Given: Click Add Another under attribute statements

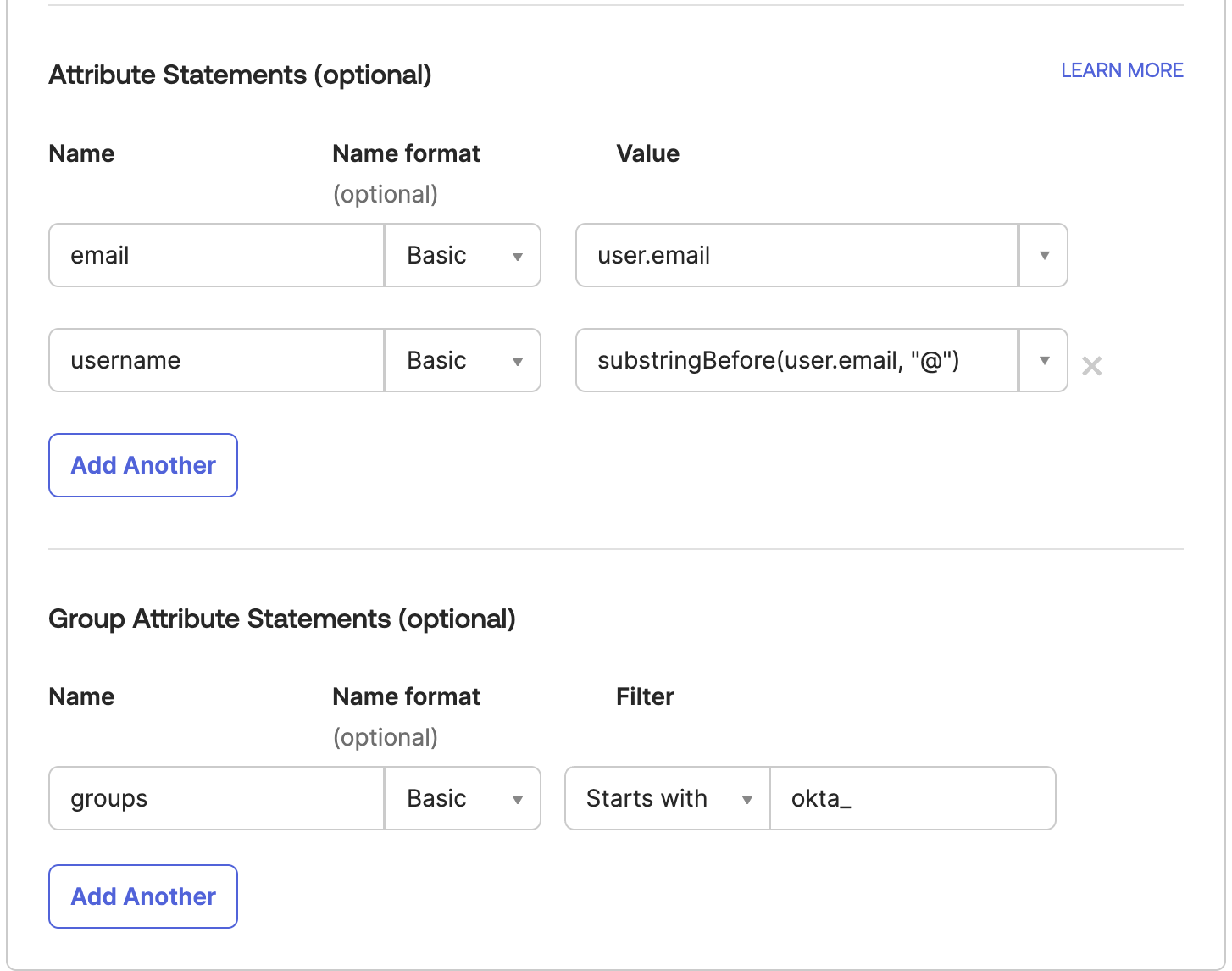Looking at the screenshot, I should click(x=142, y=464).
